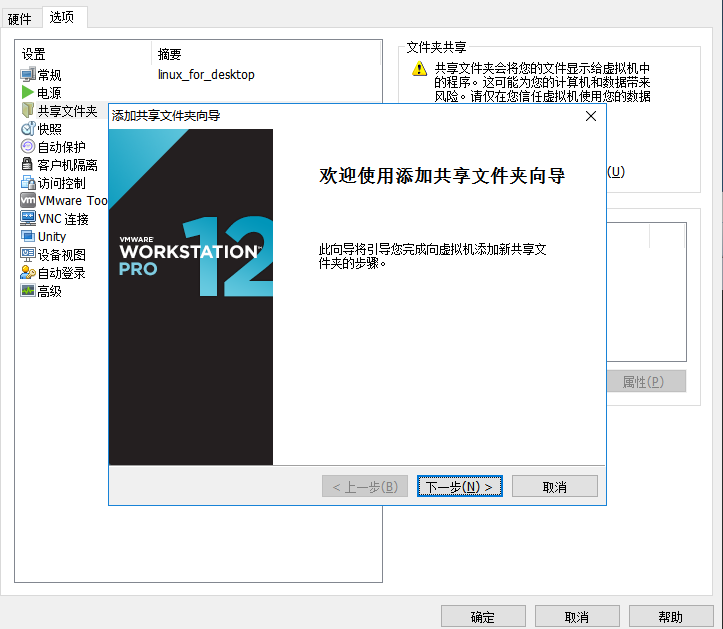The image size is (723, 629).
Task: Click the VMware Tools vm icon
Action: tap(28, 201)
